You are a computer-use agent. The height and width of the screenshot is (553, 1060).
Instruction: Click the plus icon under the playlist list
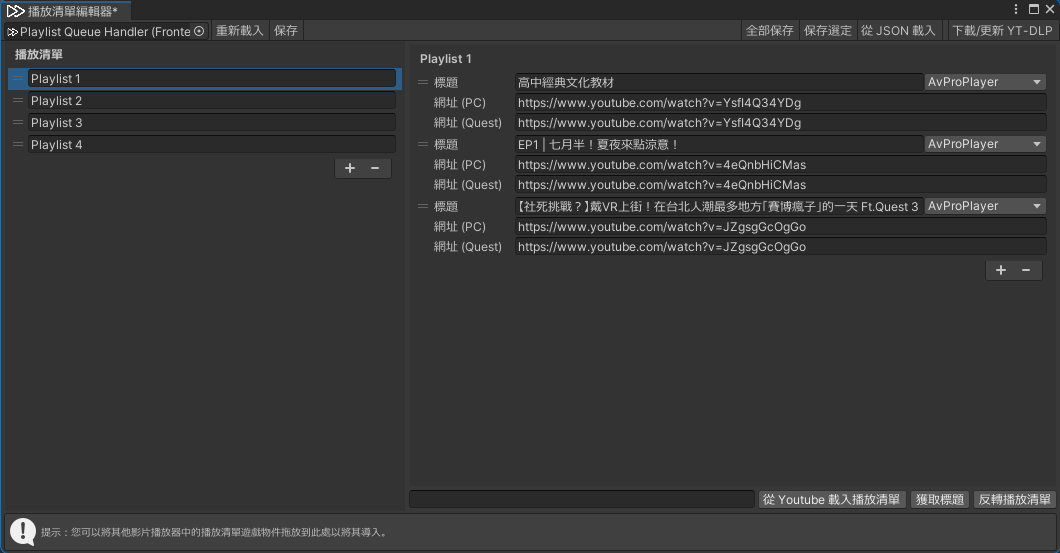pyautogui.click(x=350, y=168)
